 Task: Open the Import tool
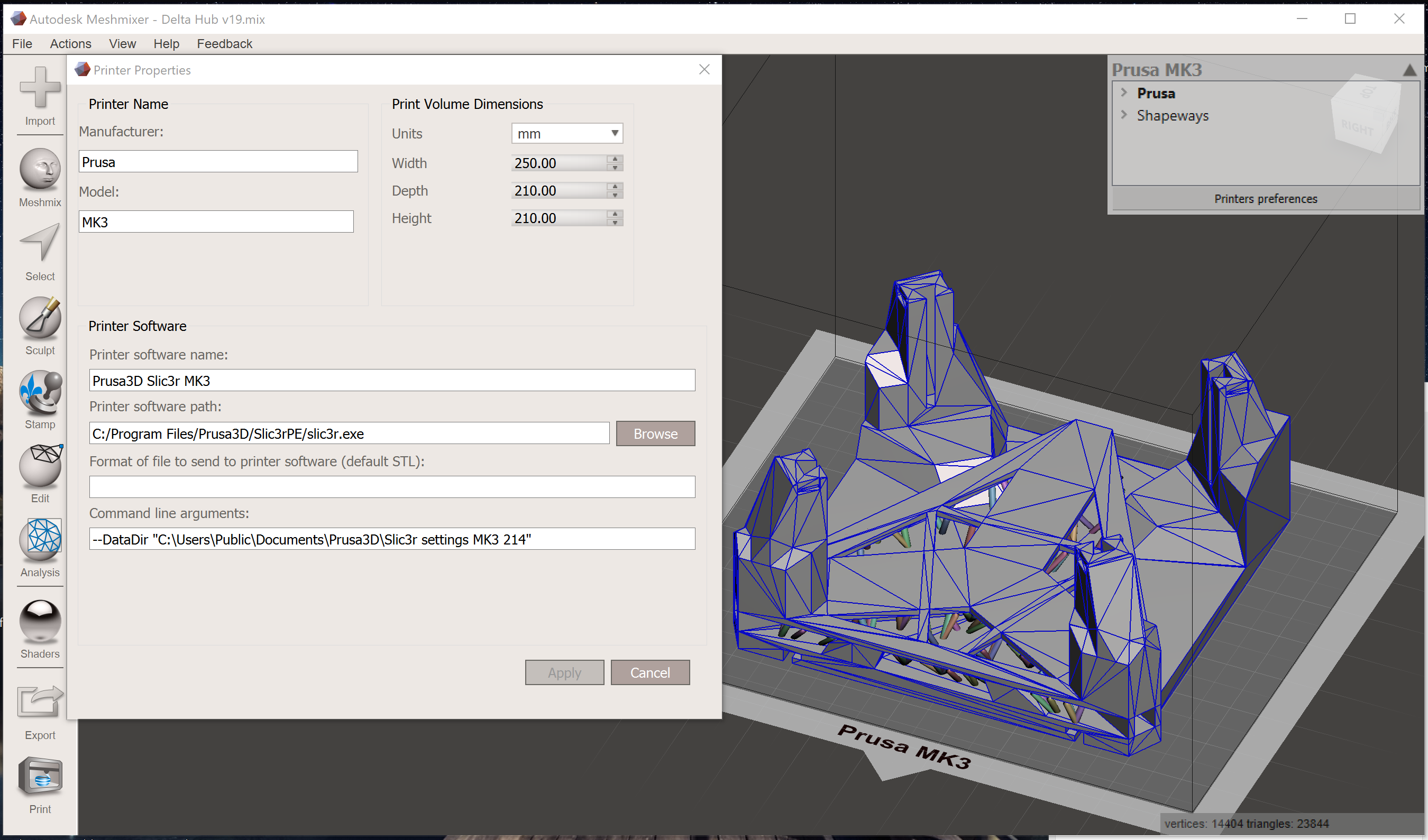(40, 96)
